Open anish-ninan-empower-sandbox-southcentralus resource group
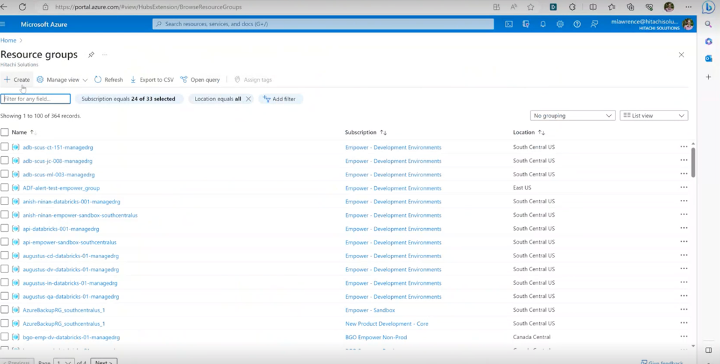The width and height of the screenshot is (720, 364). coord(80,215)
